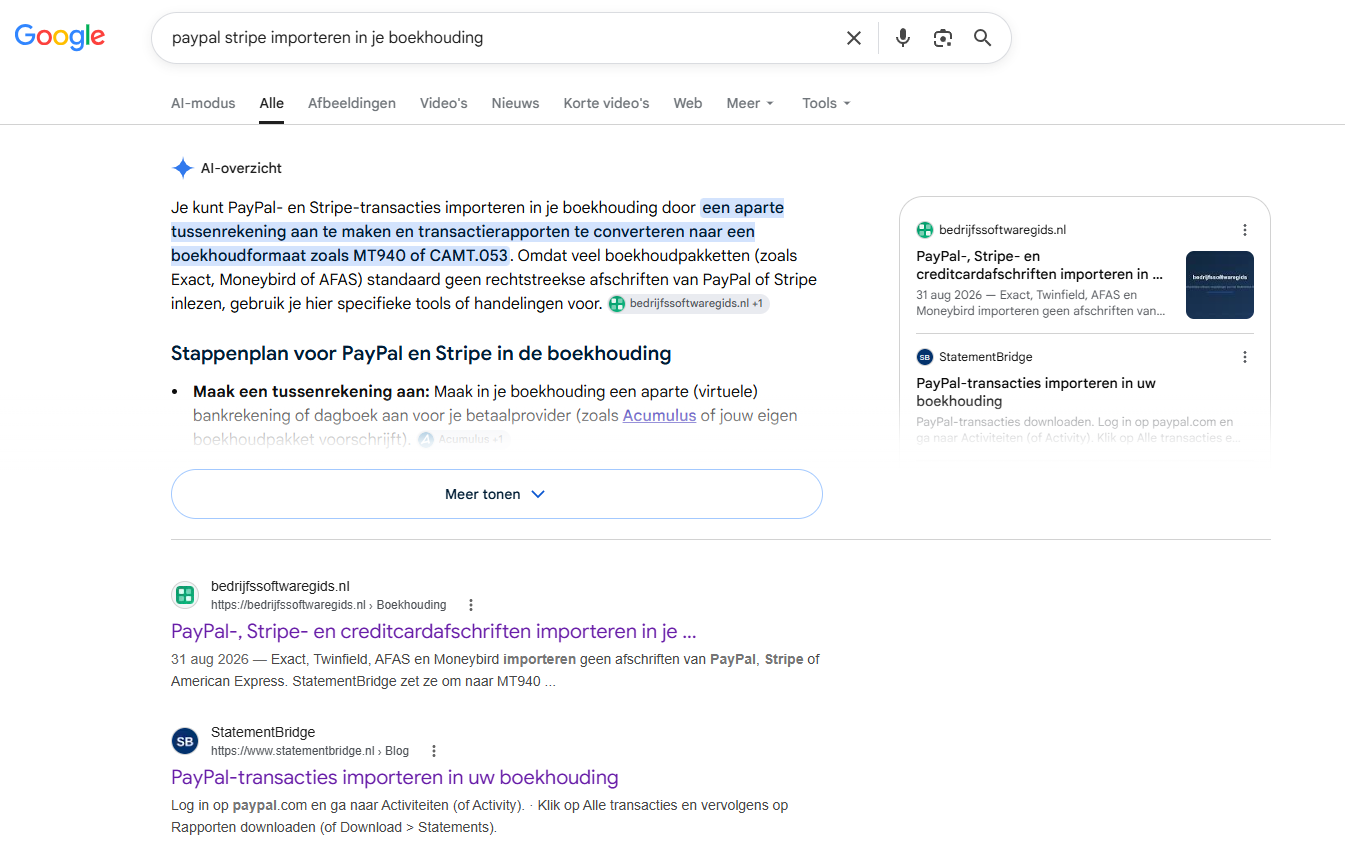Open Google Lens image search icon
Image resolution: width=1345 pixels, height=853 pixels.
[943, 38]
